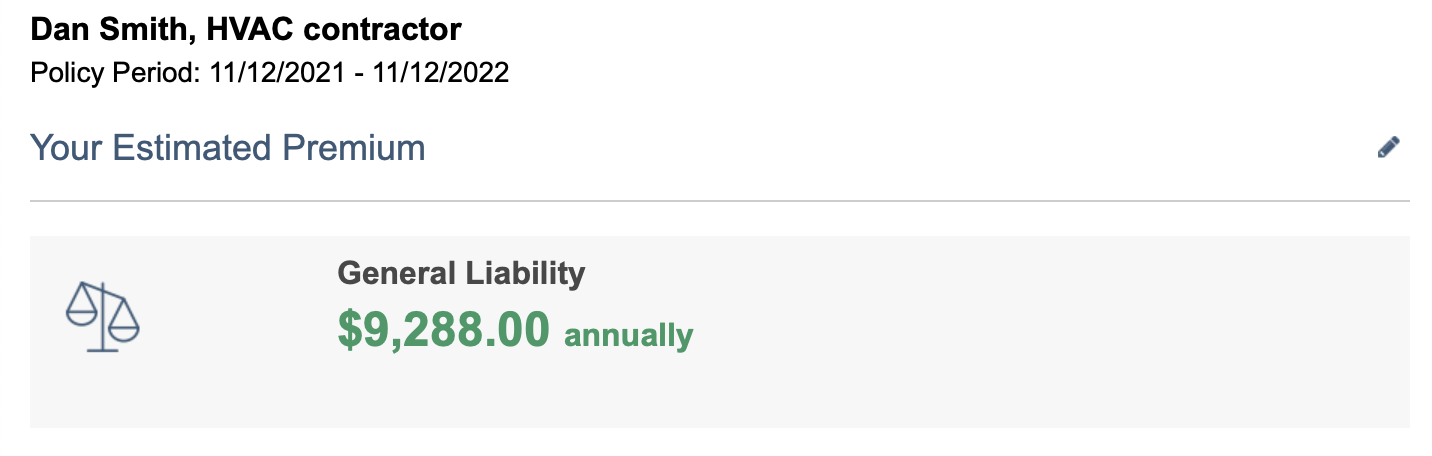
Task: Click the balance scales icon
Action: point(102,316)
